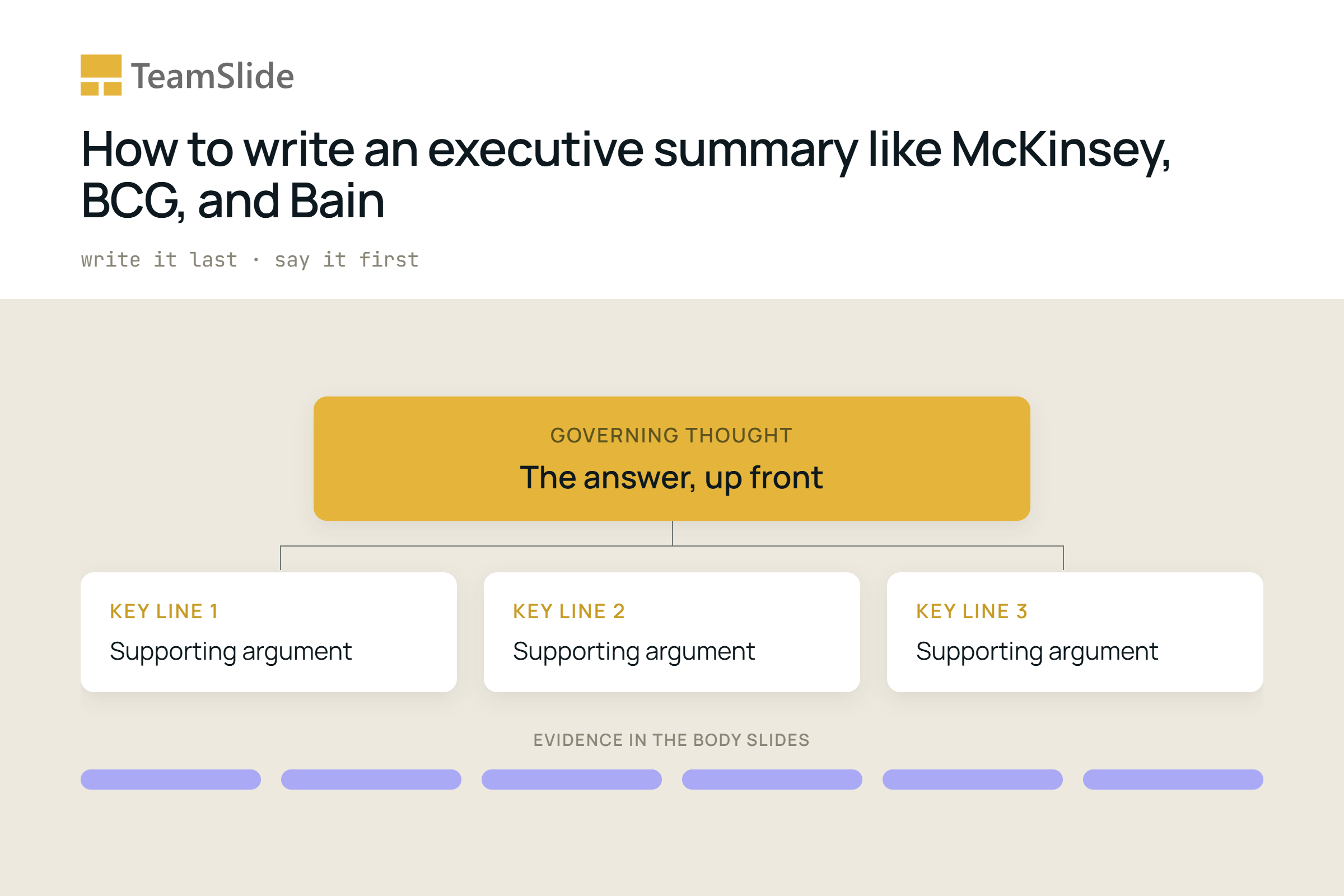Select the fifth purple evidence bar

pos(973,780)
